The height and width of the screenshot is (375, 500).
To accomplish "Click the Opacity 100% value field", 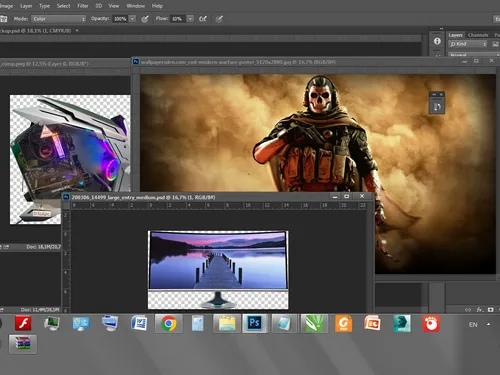I will pyautogui.click(x=120, y=19).
